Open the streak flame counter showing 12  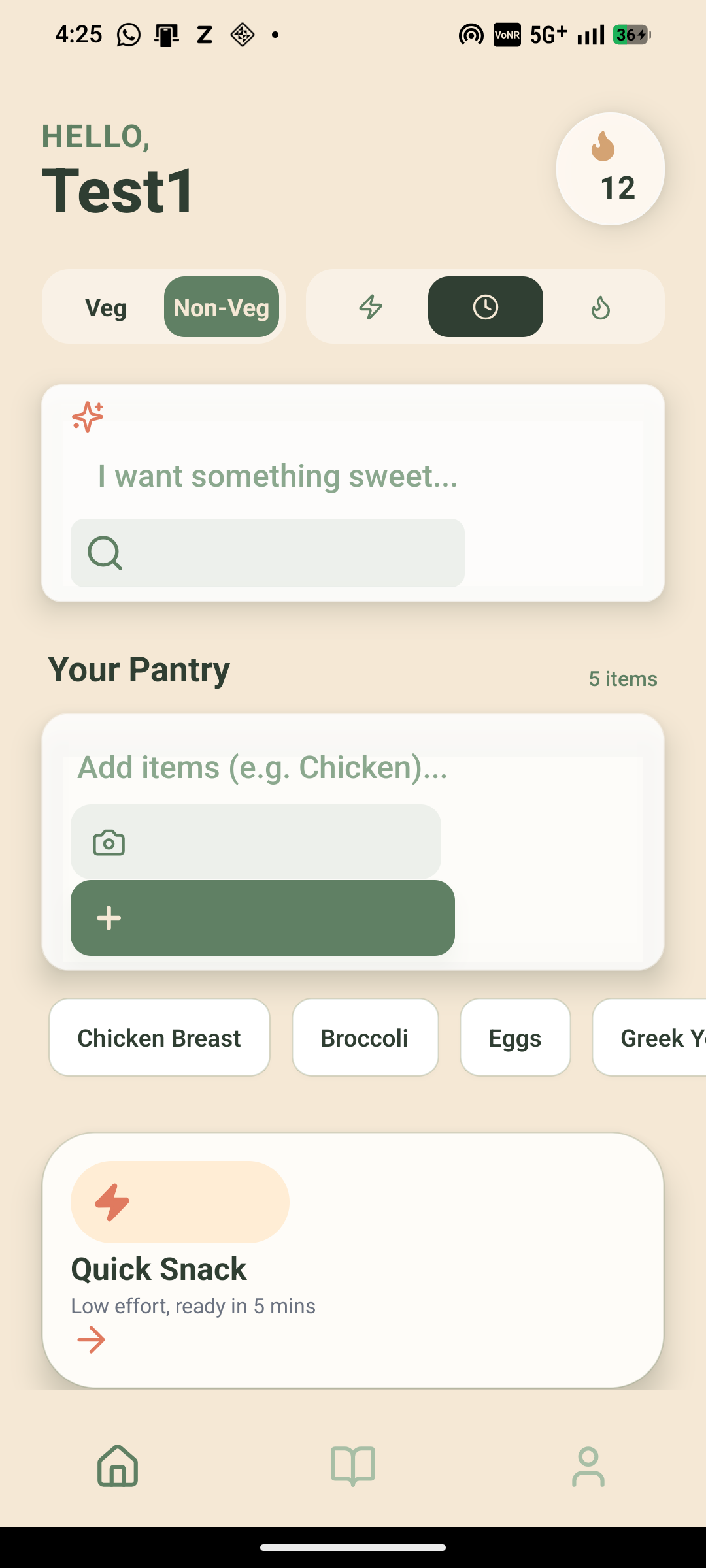[611, 169]
